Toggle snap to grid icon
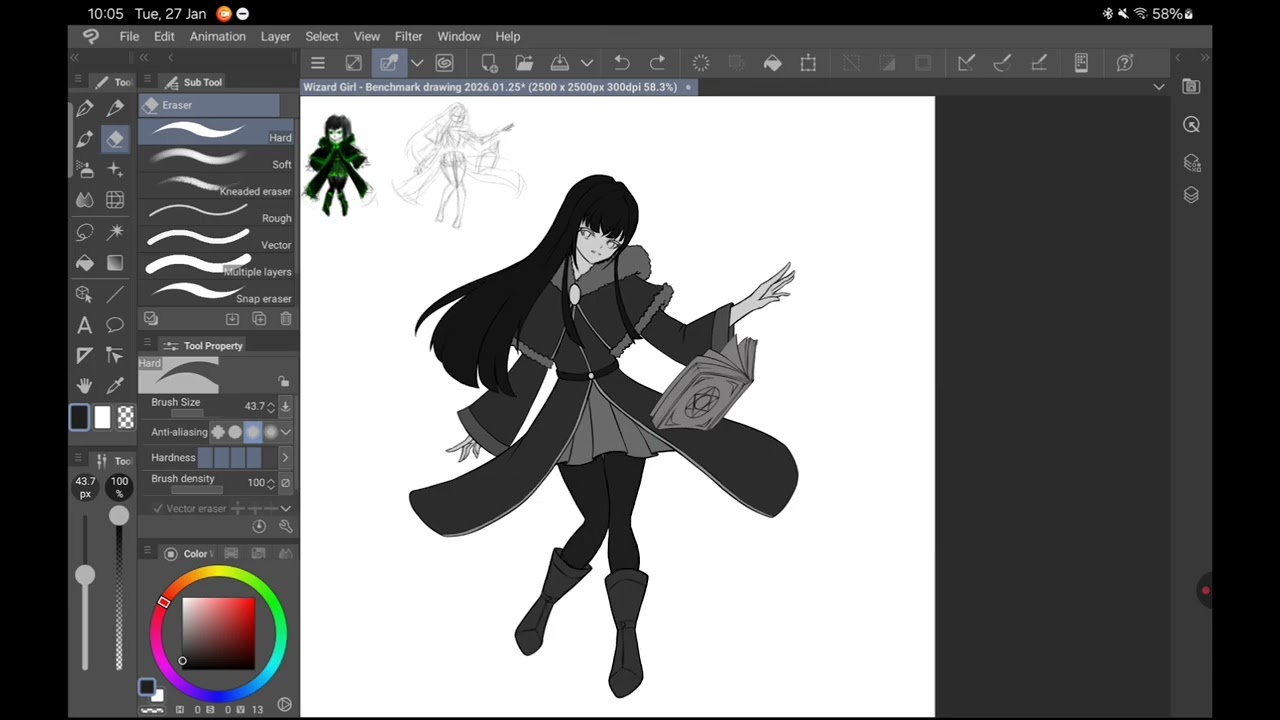 pos(1038,63)
